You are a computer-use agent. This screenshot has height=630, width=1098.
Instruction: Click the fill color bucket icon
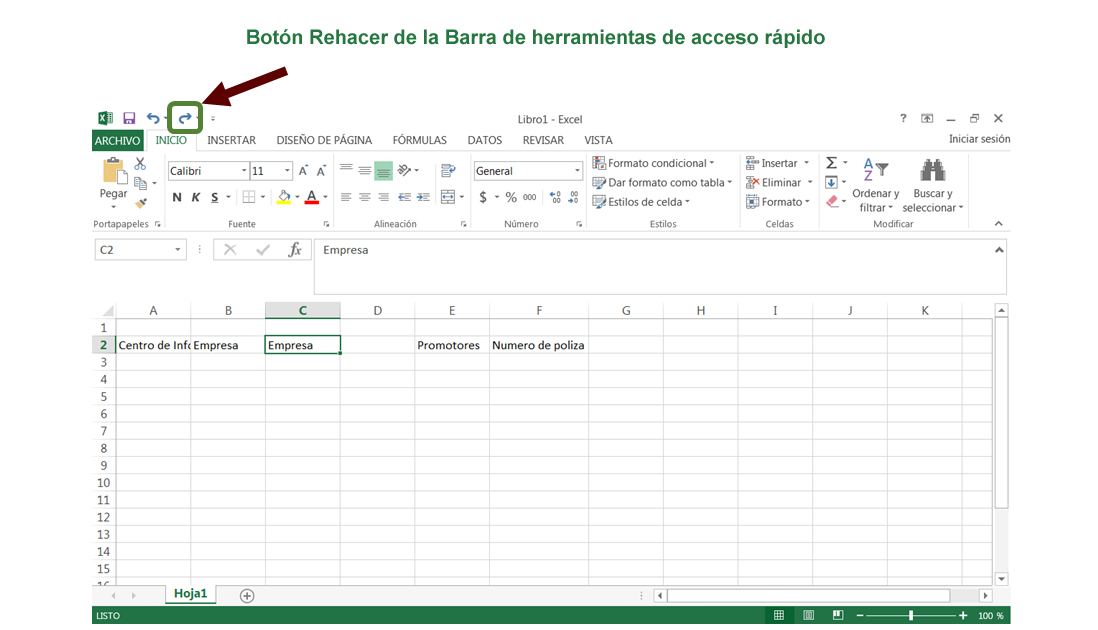coord(284,197)
